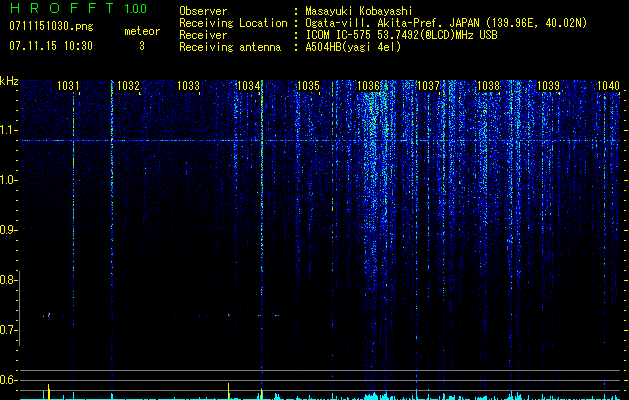This screenshot has height=400, width=629.
Task: Select the file name 0711151030.png
Action: point(51,27)
